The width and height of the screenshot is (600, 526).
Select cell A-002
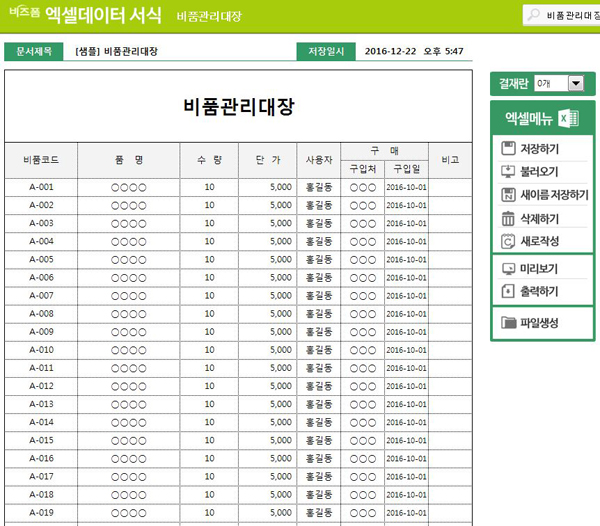[41, 205]
